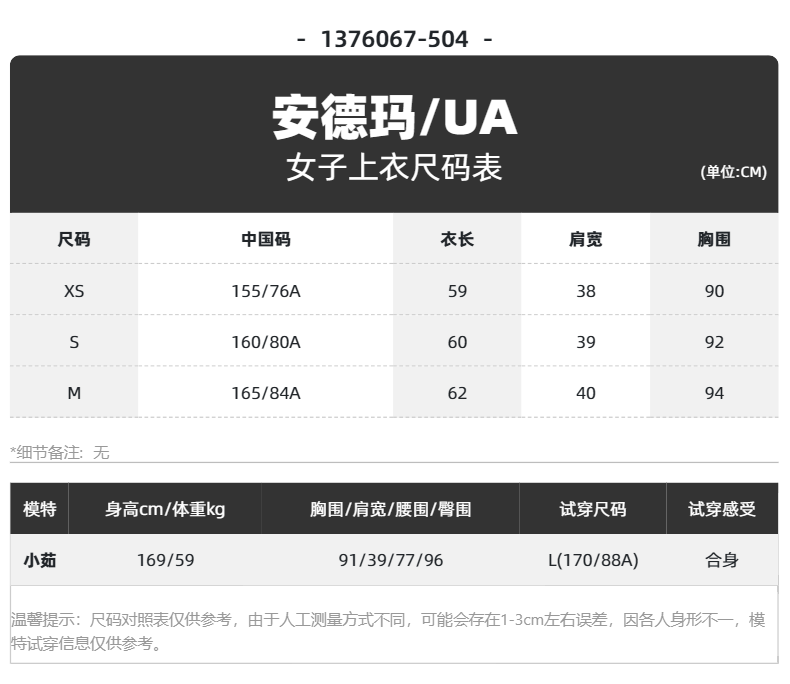Click the 胸围 value 92
Image resolution: width=790 pixels, height=684 pixels.
pyautogui.click(x=714, y=342)
